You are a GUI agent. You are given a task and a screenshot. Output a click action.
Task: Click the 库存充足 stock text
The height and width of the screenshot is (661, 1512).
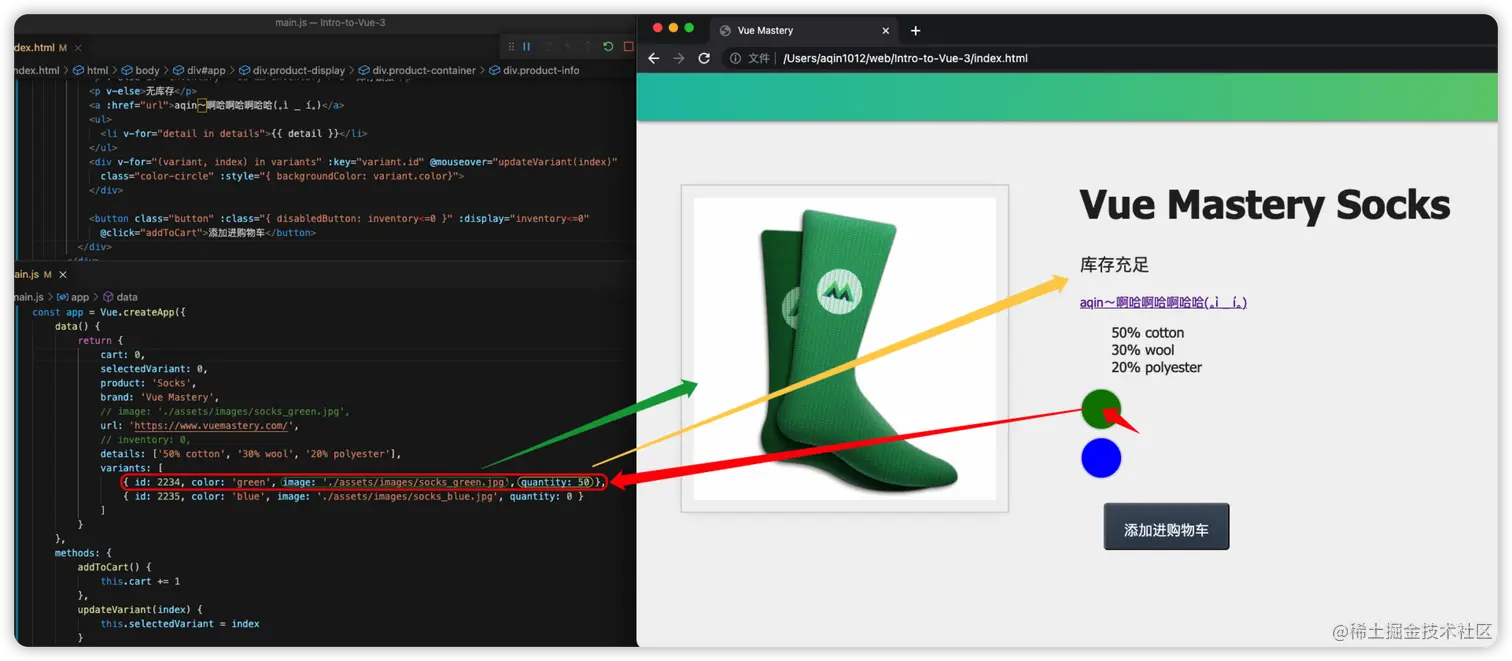pos(1115,265)
